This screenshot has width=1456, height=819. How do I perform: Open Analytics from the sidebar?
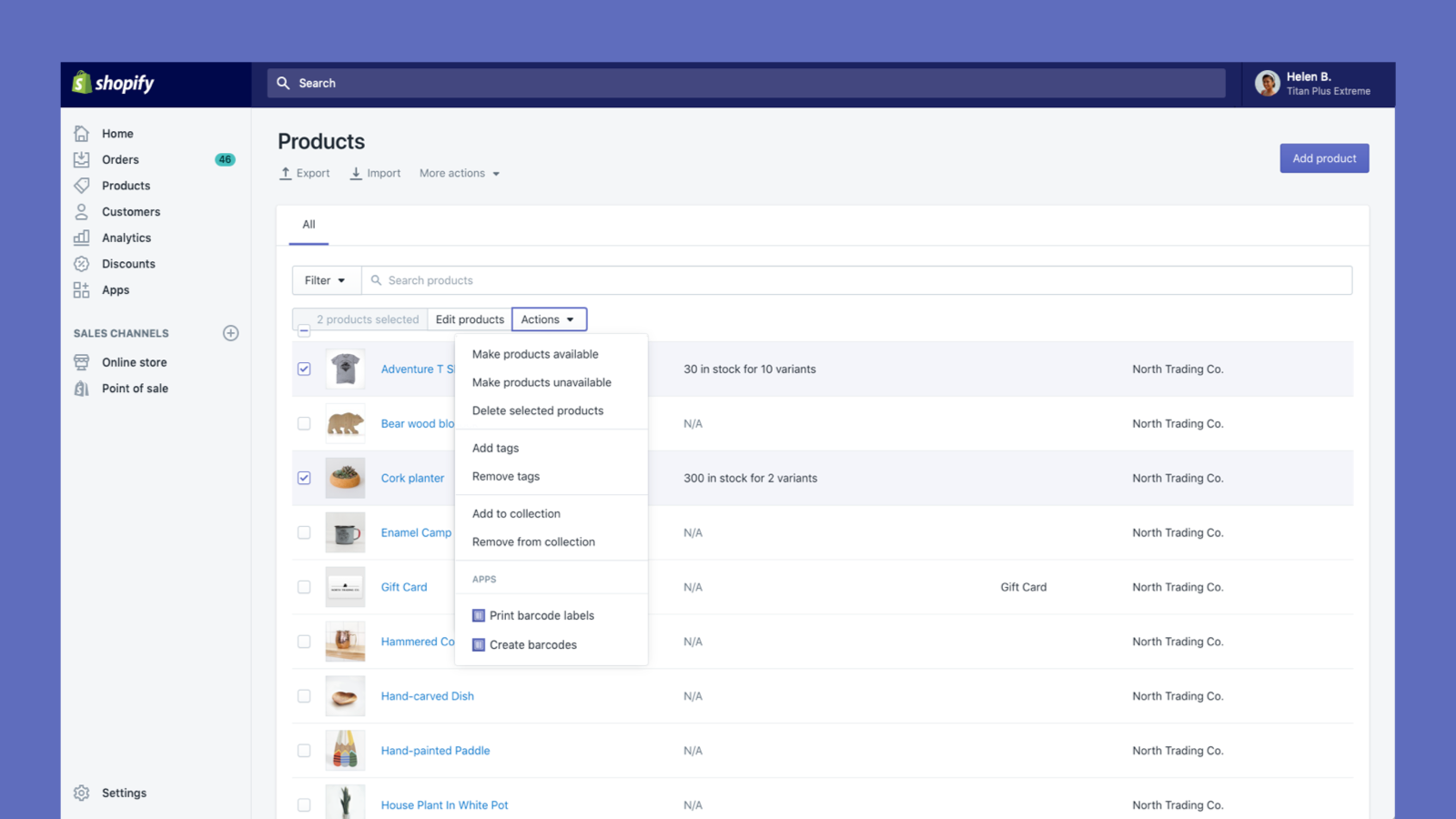coord(82,238)
